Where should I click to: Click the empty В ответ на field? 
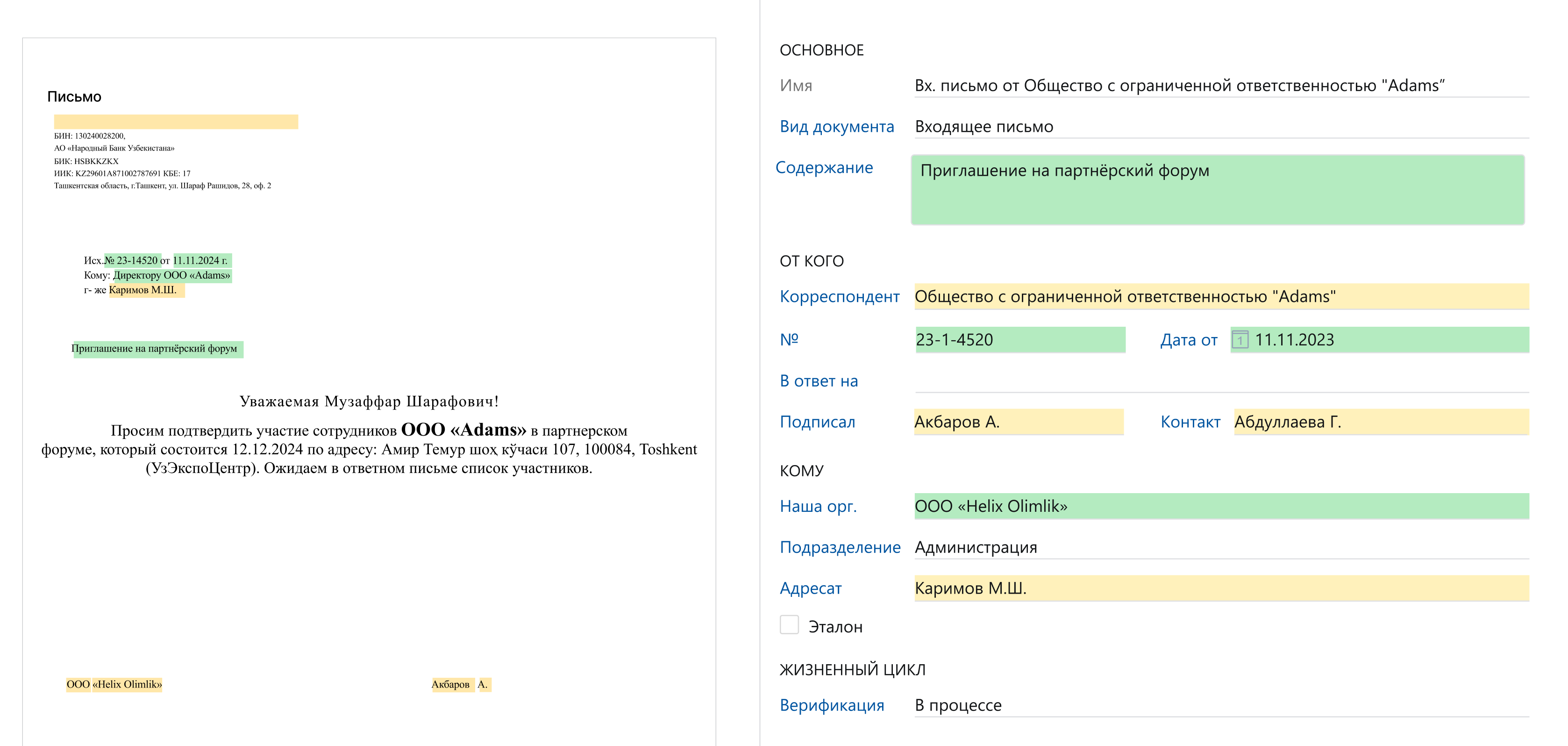point(1221,381)
